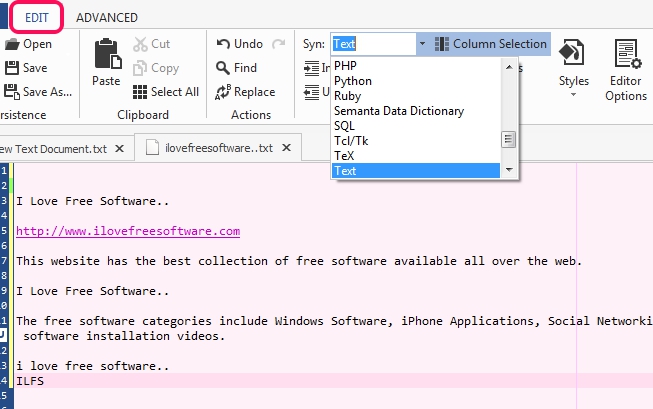
Task: Toggle Column Selection mode
Action: (491, 44)
